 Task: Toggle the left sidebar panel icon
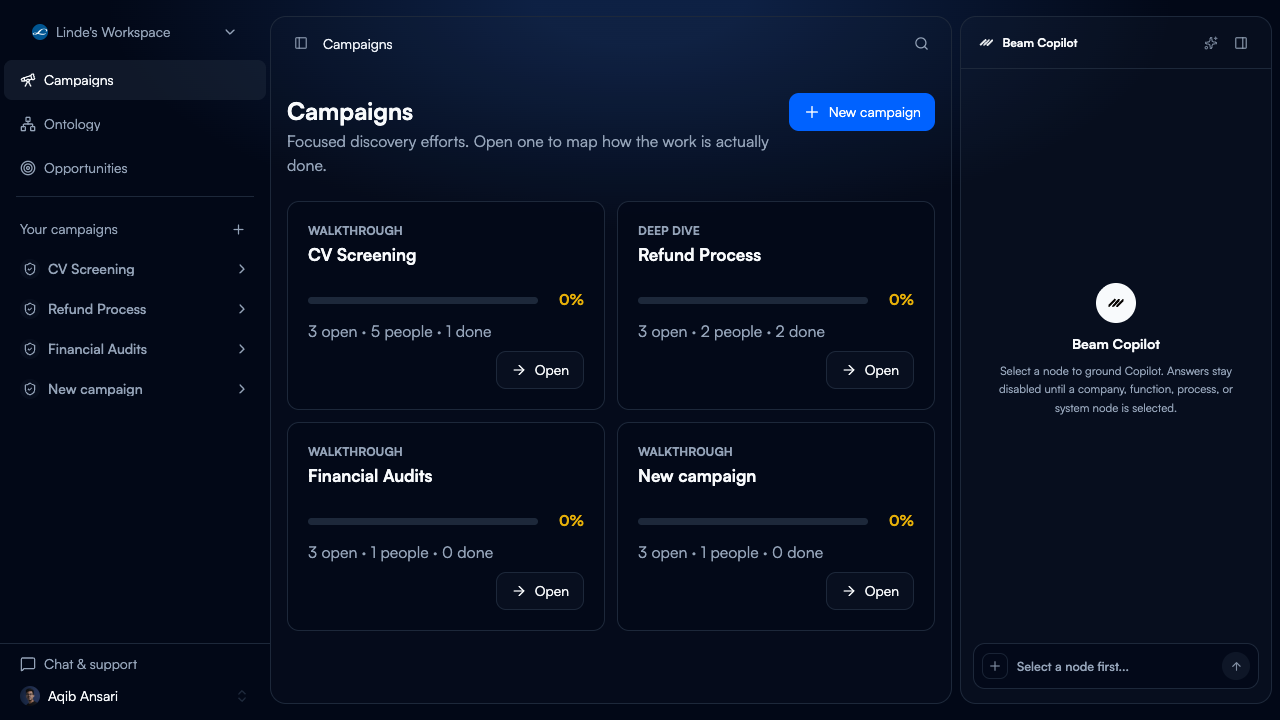tap(301, 43)
